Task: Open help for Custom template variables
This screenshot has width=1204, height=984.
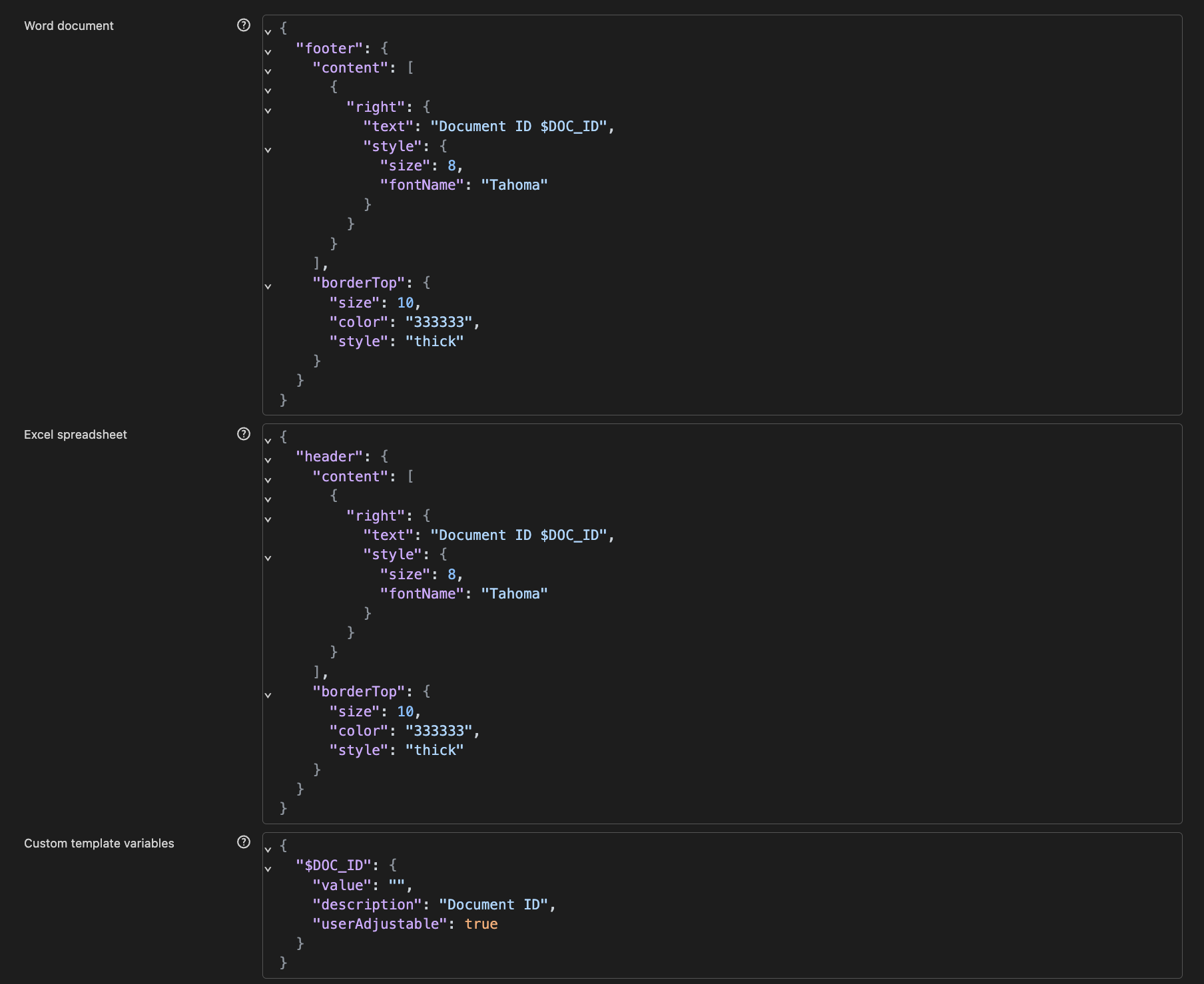Action: tap(244, 842)
